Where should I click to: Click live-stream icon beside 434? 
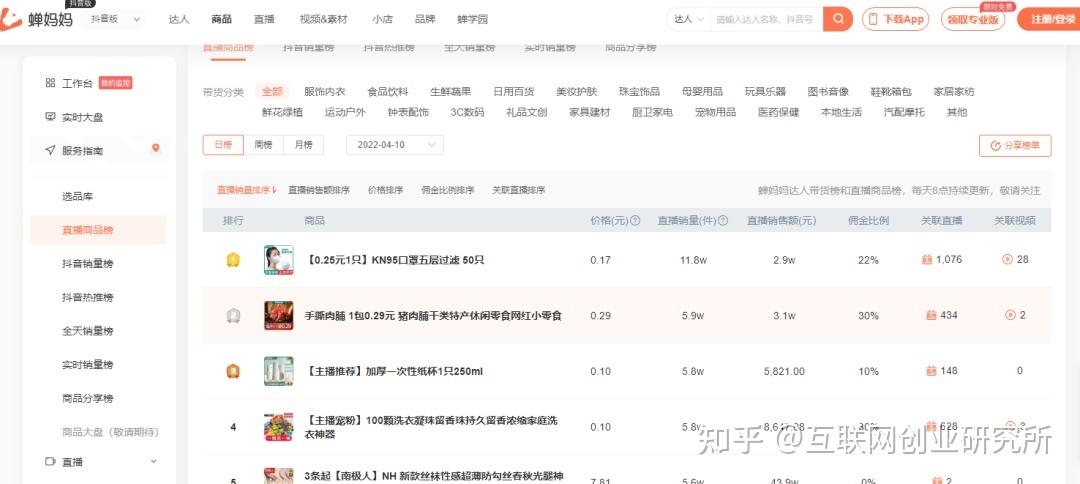click(x=932, y=315)
